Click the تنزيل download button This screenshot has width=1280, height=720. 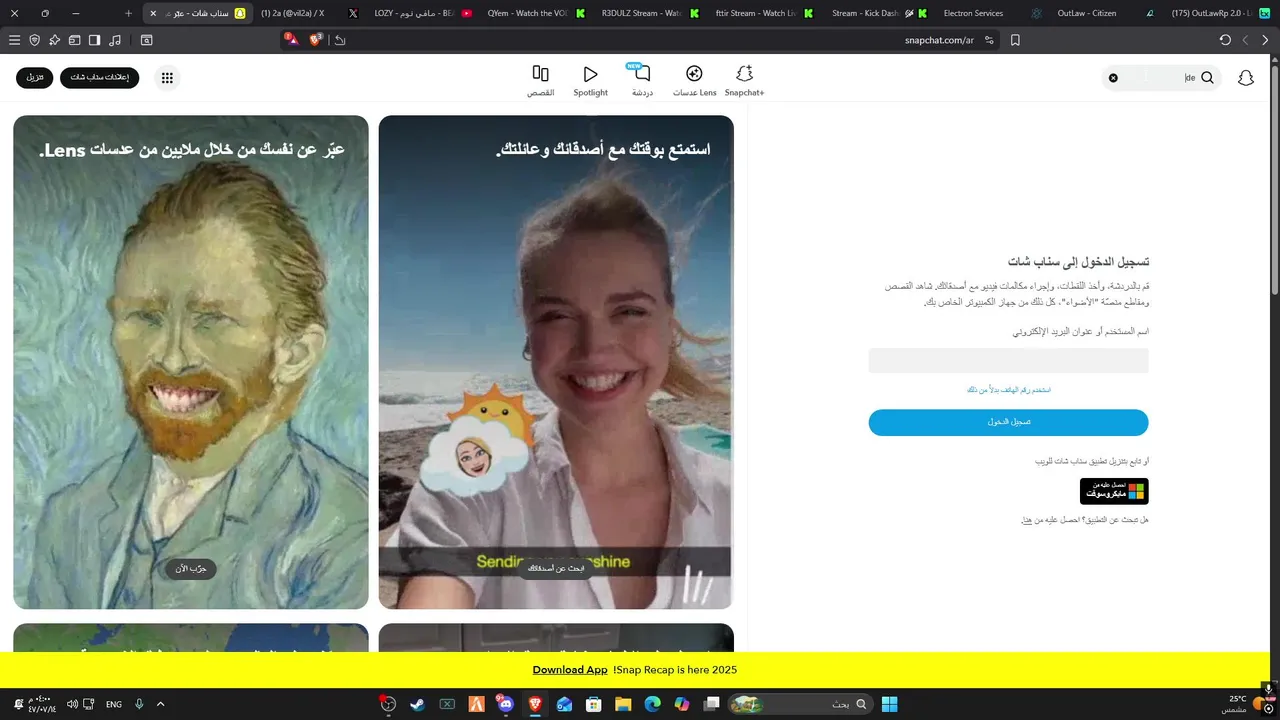[35, 78]
